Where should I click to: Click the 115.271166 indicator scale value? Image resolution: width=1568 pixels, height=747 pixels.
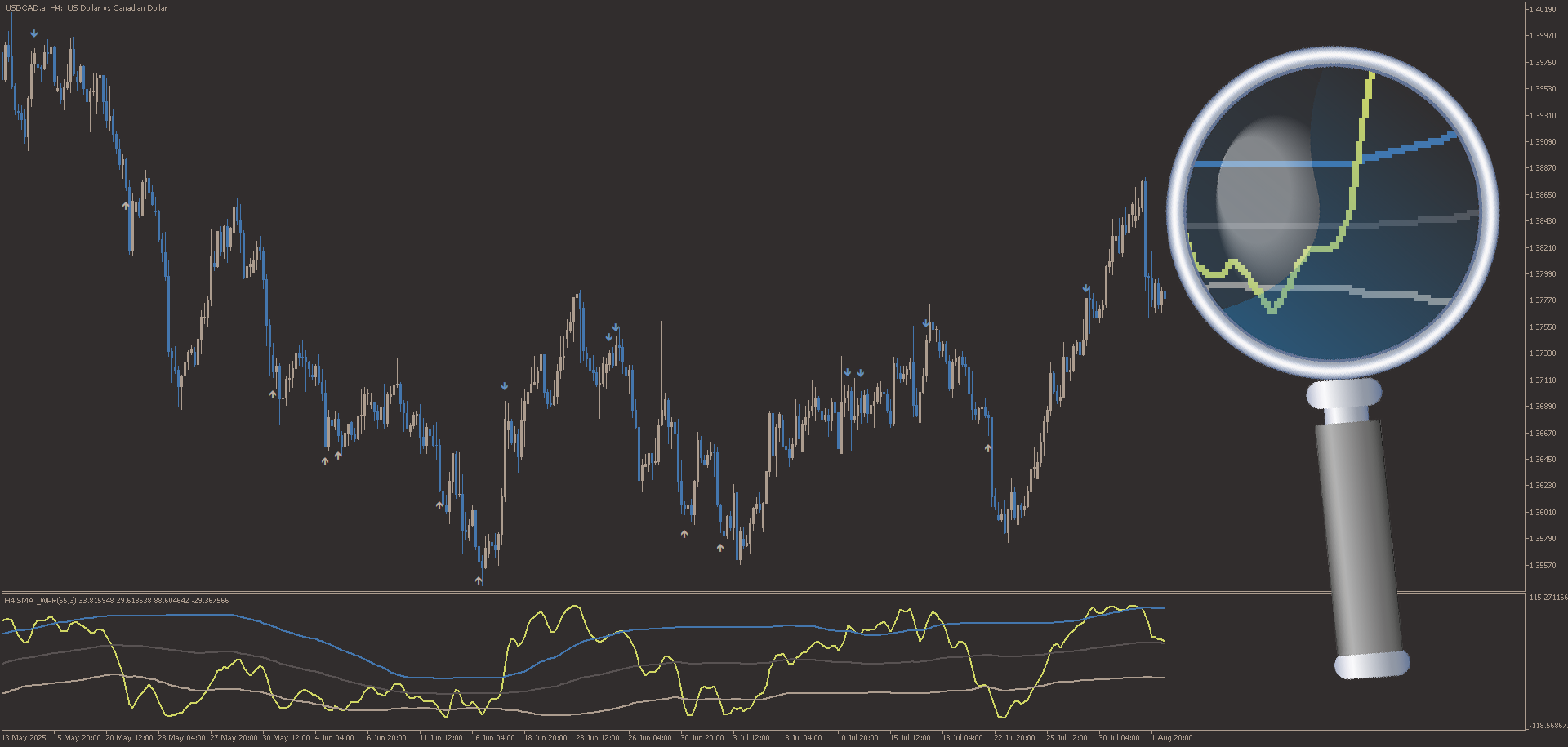1548,598
